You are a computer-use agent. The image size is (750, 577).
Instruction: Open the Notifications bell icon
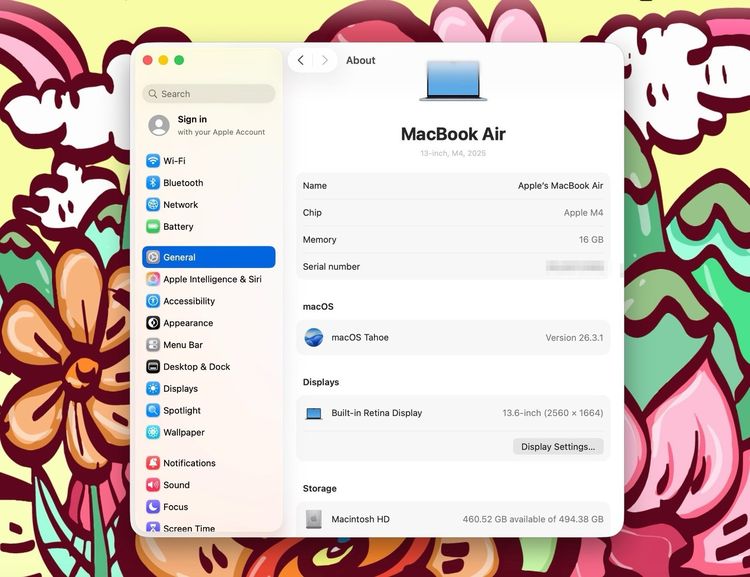coord(153,463)
